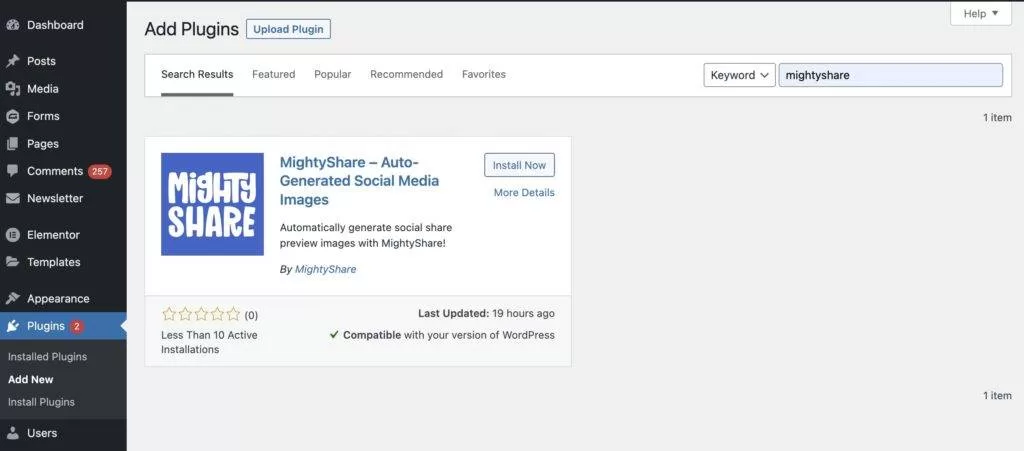Open the Newsletter menu label
This screenshot has width=1024, height=451.
pyautogui.click(x=55, y=198)
